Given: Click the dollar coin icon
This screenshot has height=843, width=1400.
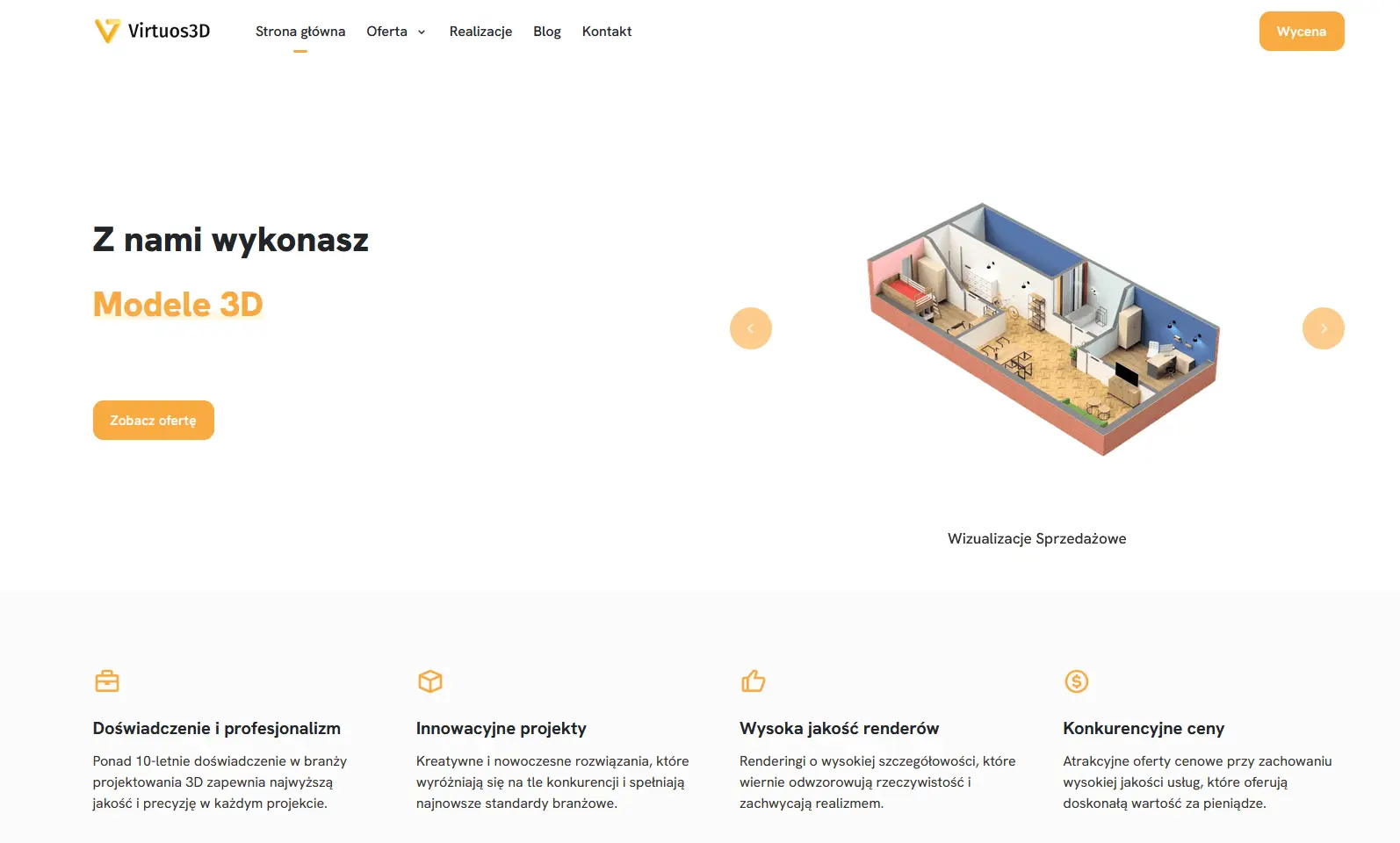Looking at the screenshot, I should tap(1077, 681).
